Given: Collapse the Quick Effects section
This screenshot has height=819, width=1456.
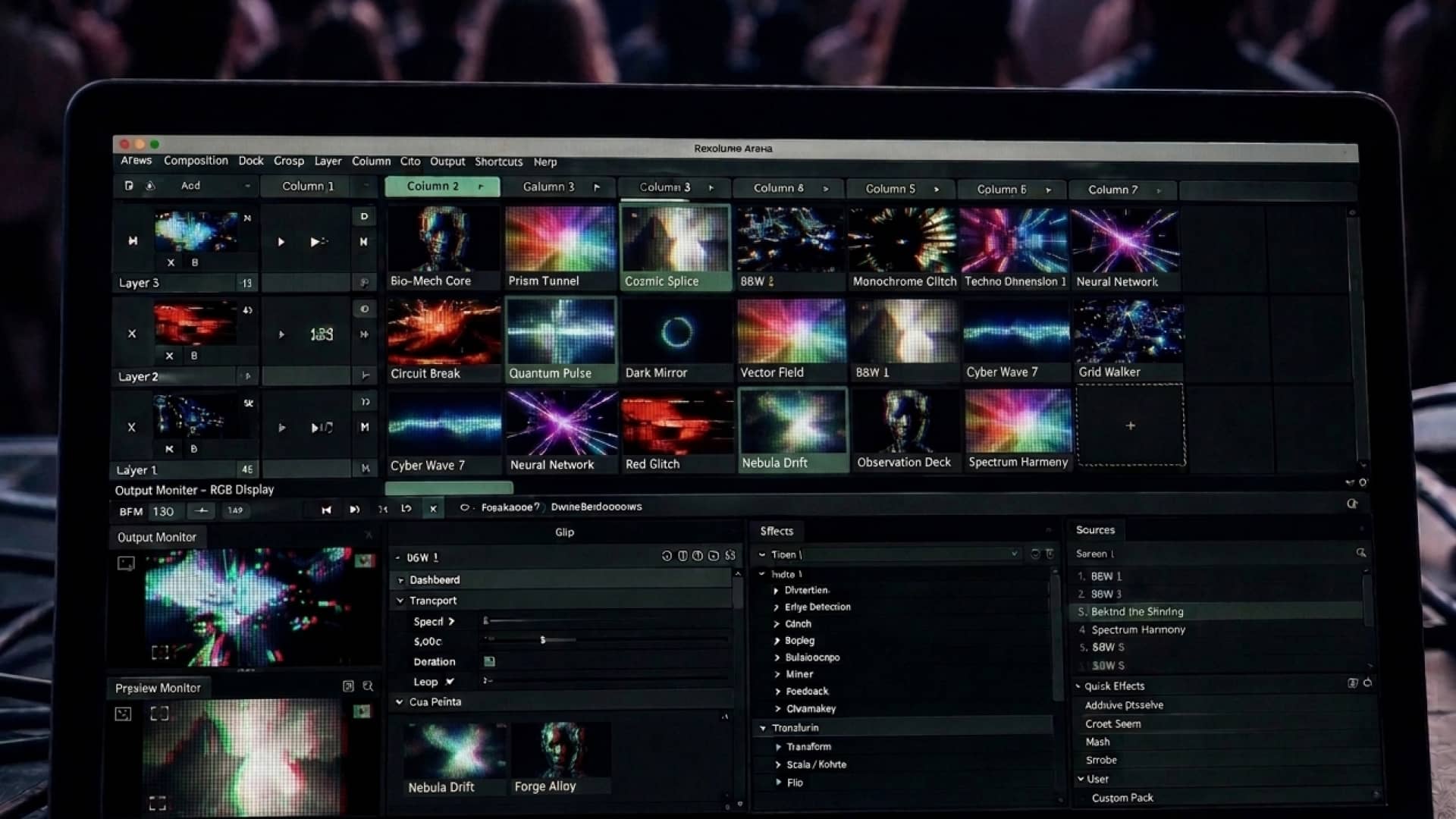Looking at the screenshot, I should click(1078, 686).
